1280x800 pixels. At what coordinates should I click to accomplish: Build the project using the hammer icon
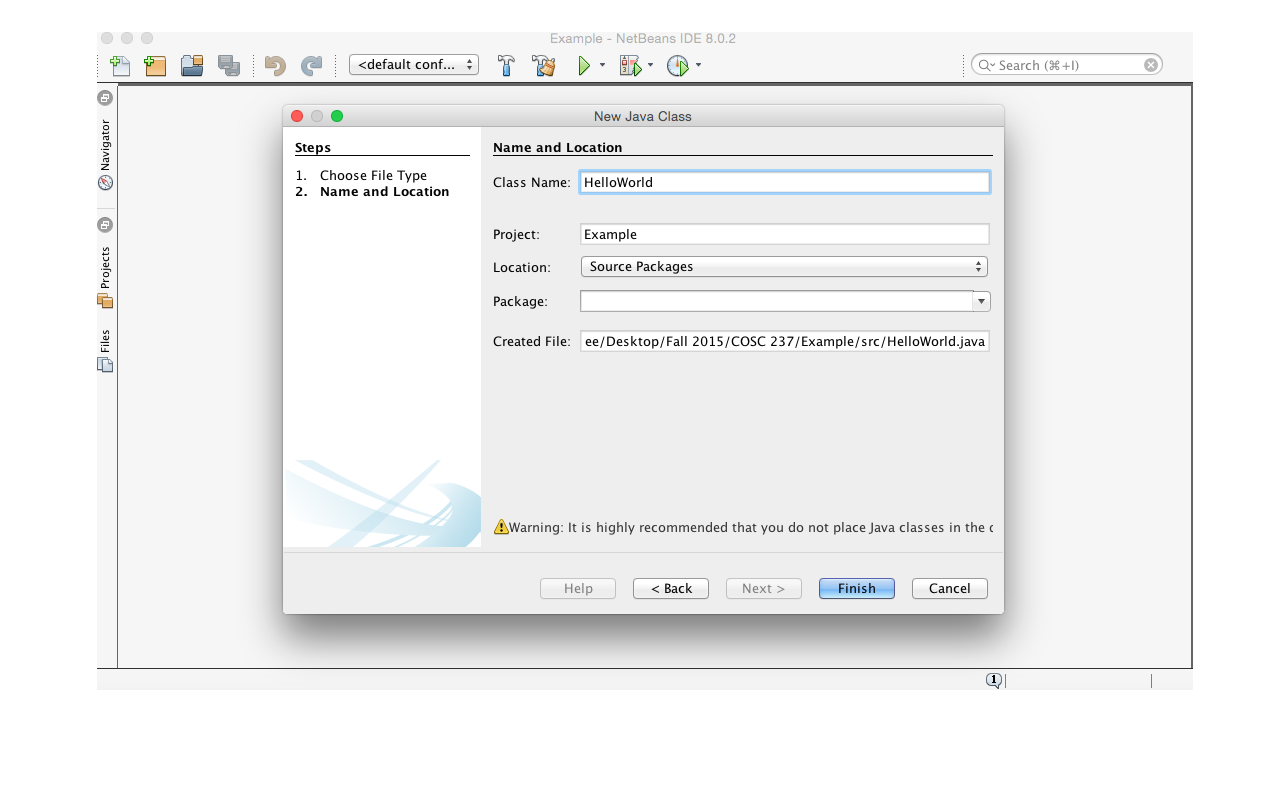[506, 65]
